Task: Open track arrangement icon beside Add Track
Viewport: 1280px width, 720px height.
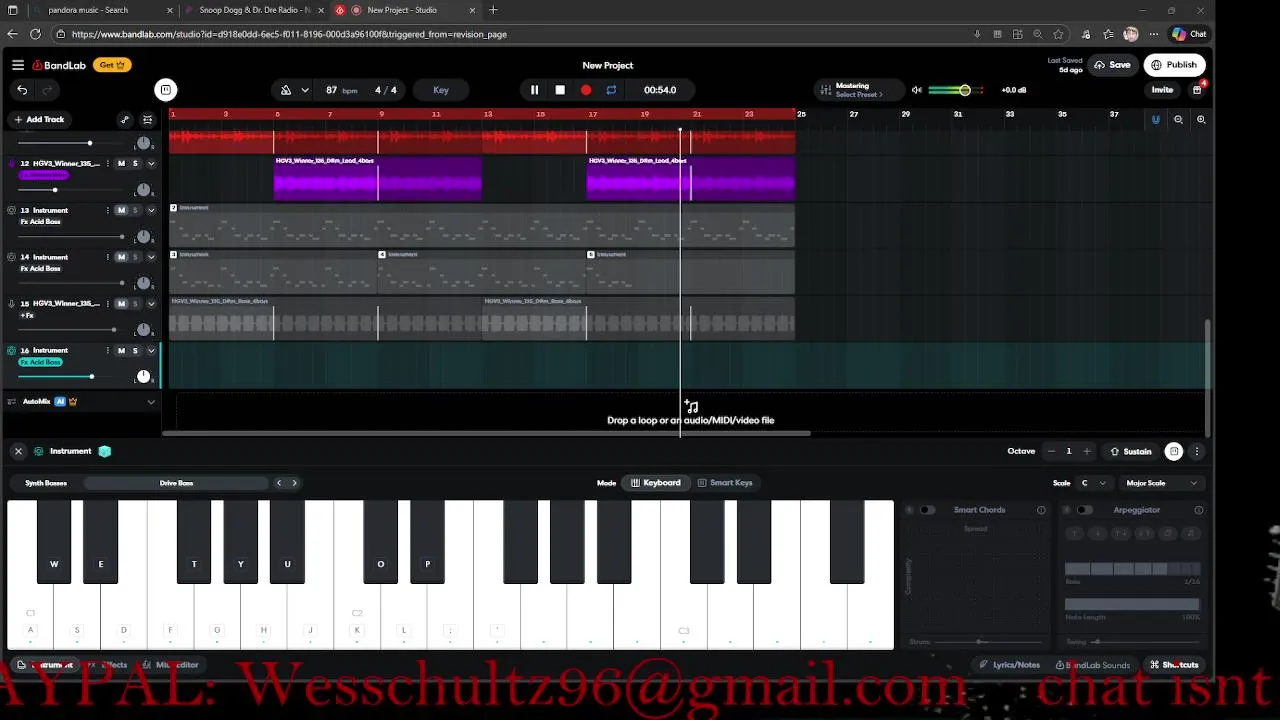Action: pyautogui.click(x=147, y=119)
